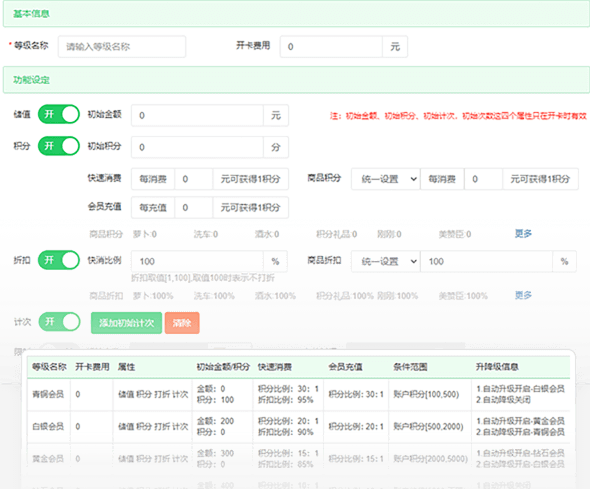
Task: Click the 升降级信息 column header
Action: coord(497,367)
